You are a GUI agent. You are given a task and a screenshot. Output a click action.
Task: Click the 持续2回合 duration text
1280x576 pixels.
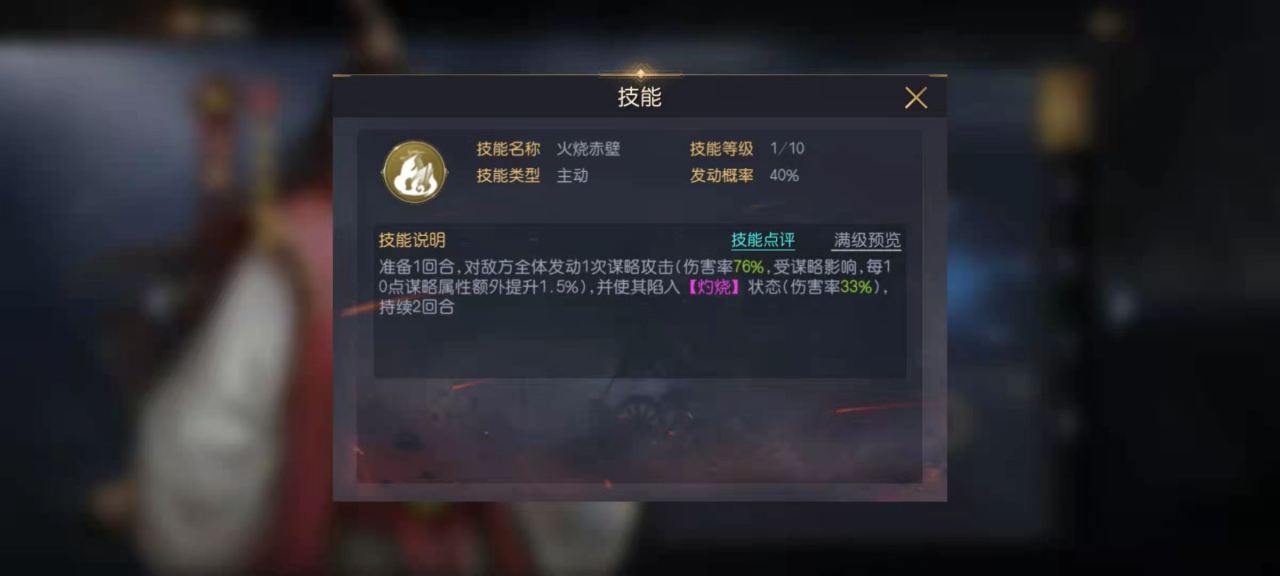(416, 307)
